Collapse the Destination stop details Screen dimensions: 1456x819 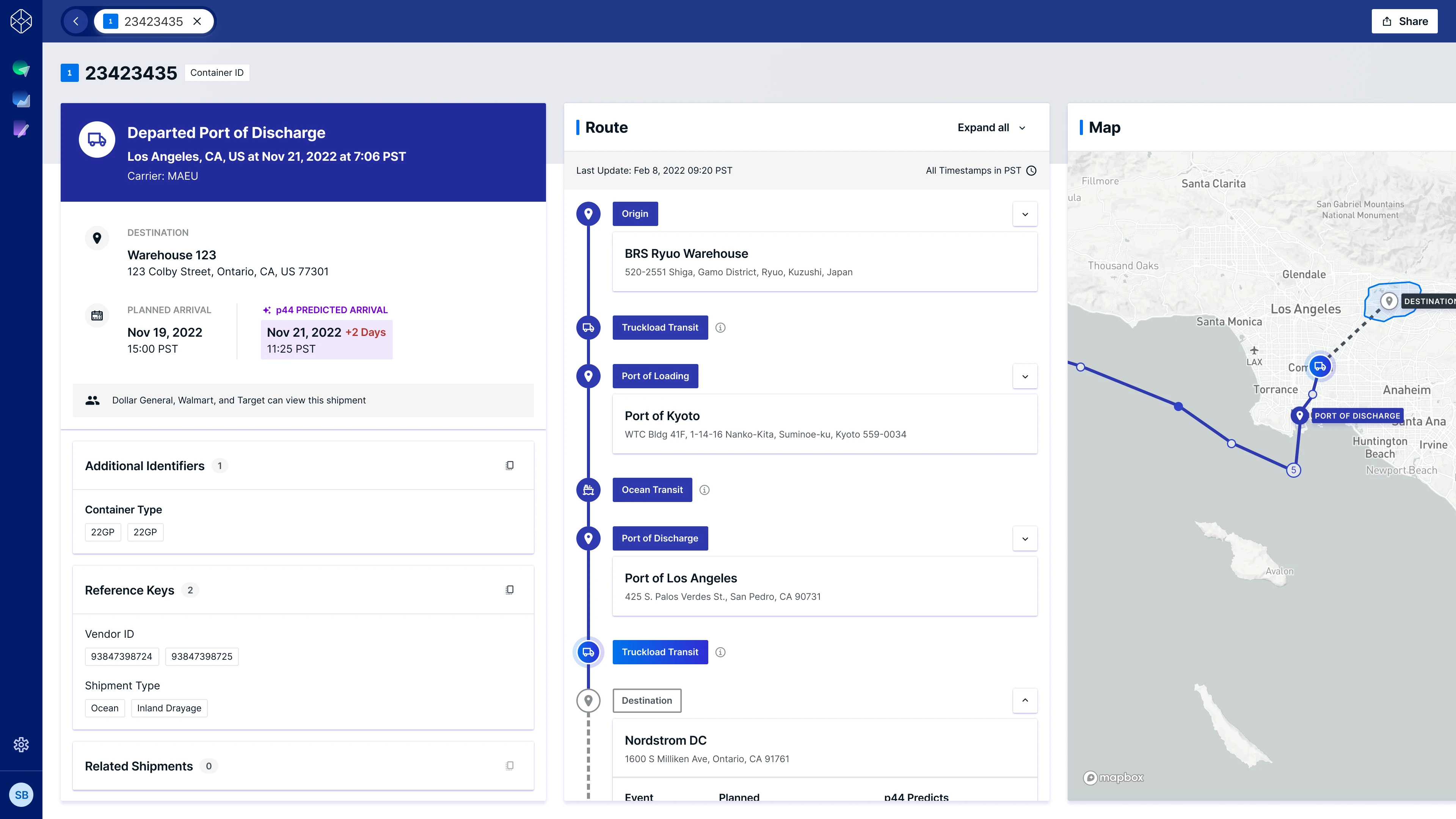[x=1025, y=700]
